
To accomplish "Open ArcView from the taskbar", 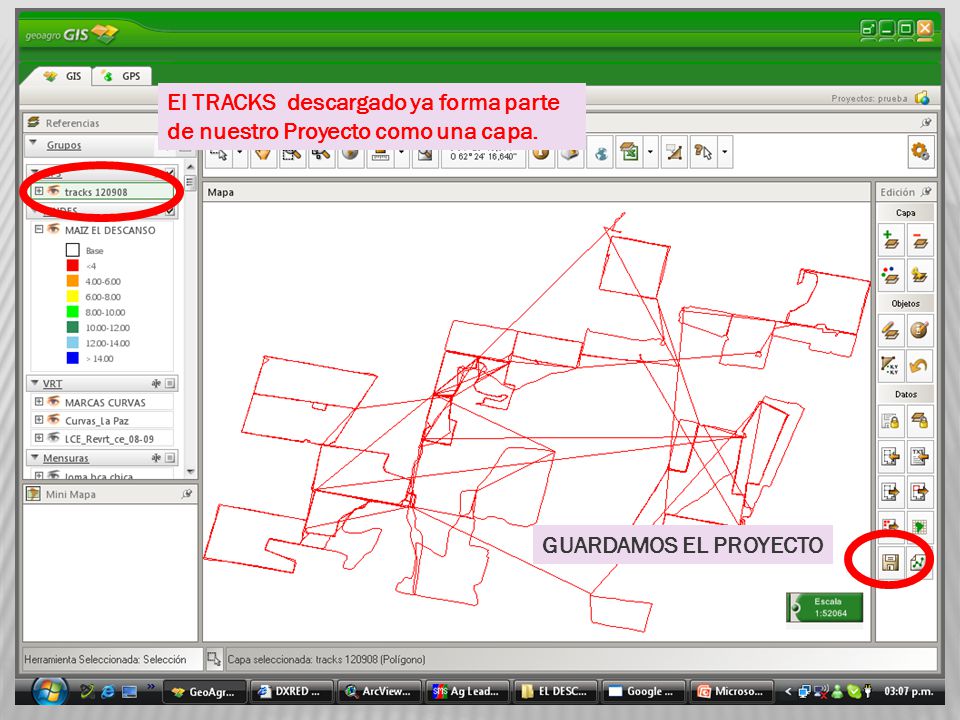I will (379, 691).
